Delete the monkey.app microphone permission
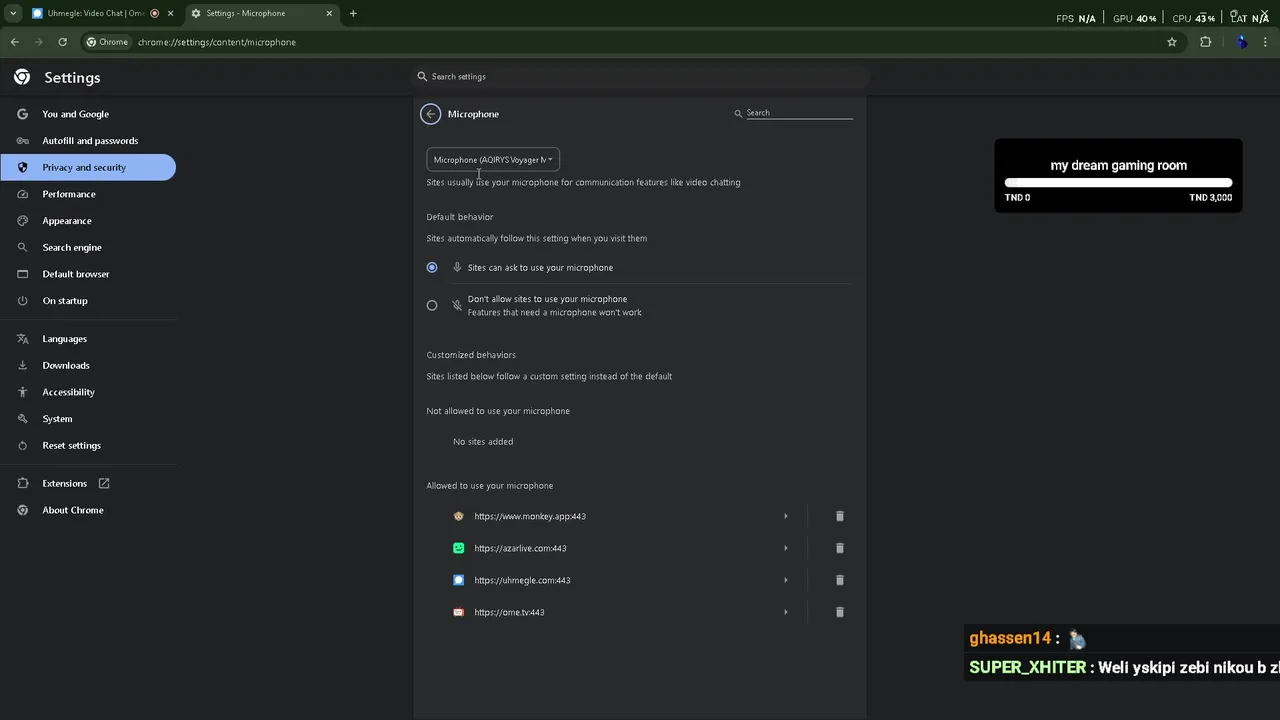The image size is (1280, 720). click(840, 516)
